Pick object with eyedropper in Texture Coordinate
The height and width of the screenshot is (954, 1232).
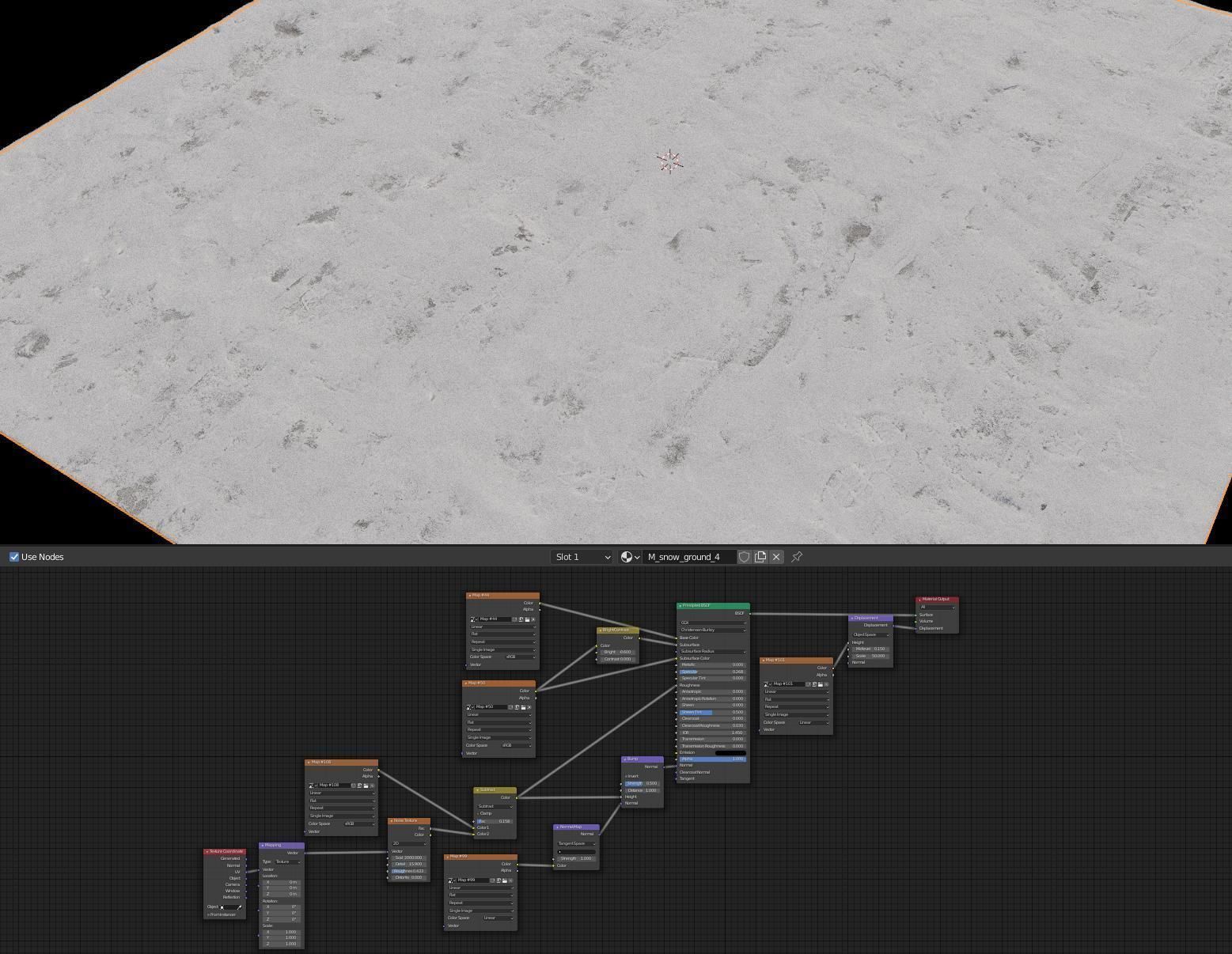[x=240, y=907]
